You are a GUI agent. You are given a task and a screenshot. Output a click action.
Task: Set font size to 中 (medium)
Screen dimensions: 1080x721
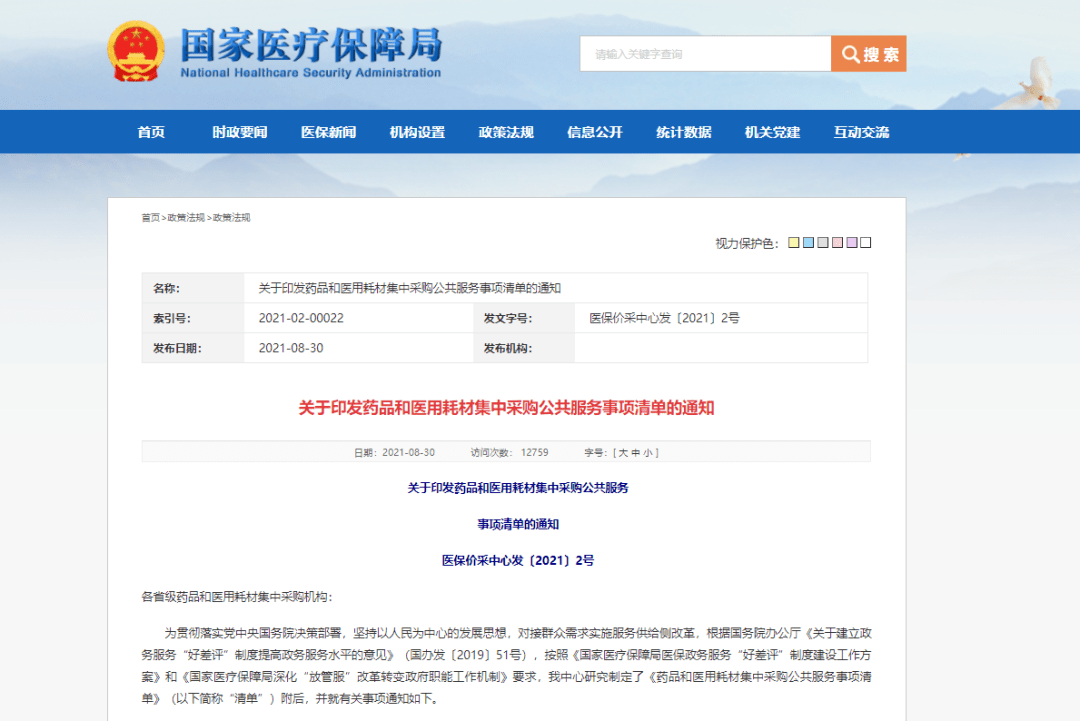pos(635,452)
